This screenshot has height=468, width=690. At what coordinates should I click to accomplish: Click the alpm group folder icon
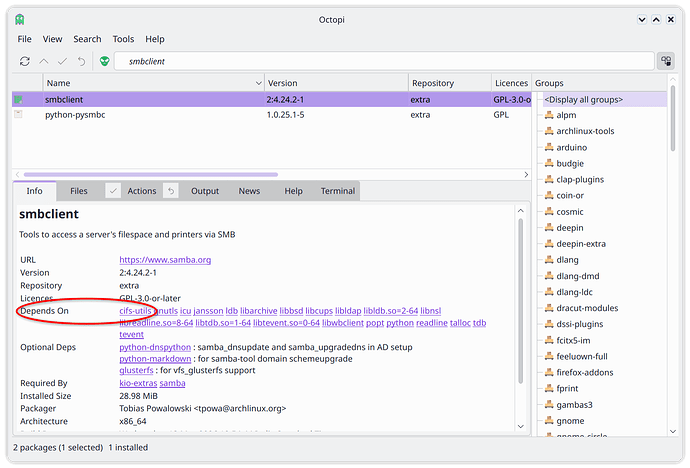(x=549, y=115)
